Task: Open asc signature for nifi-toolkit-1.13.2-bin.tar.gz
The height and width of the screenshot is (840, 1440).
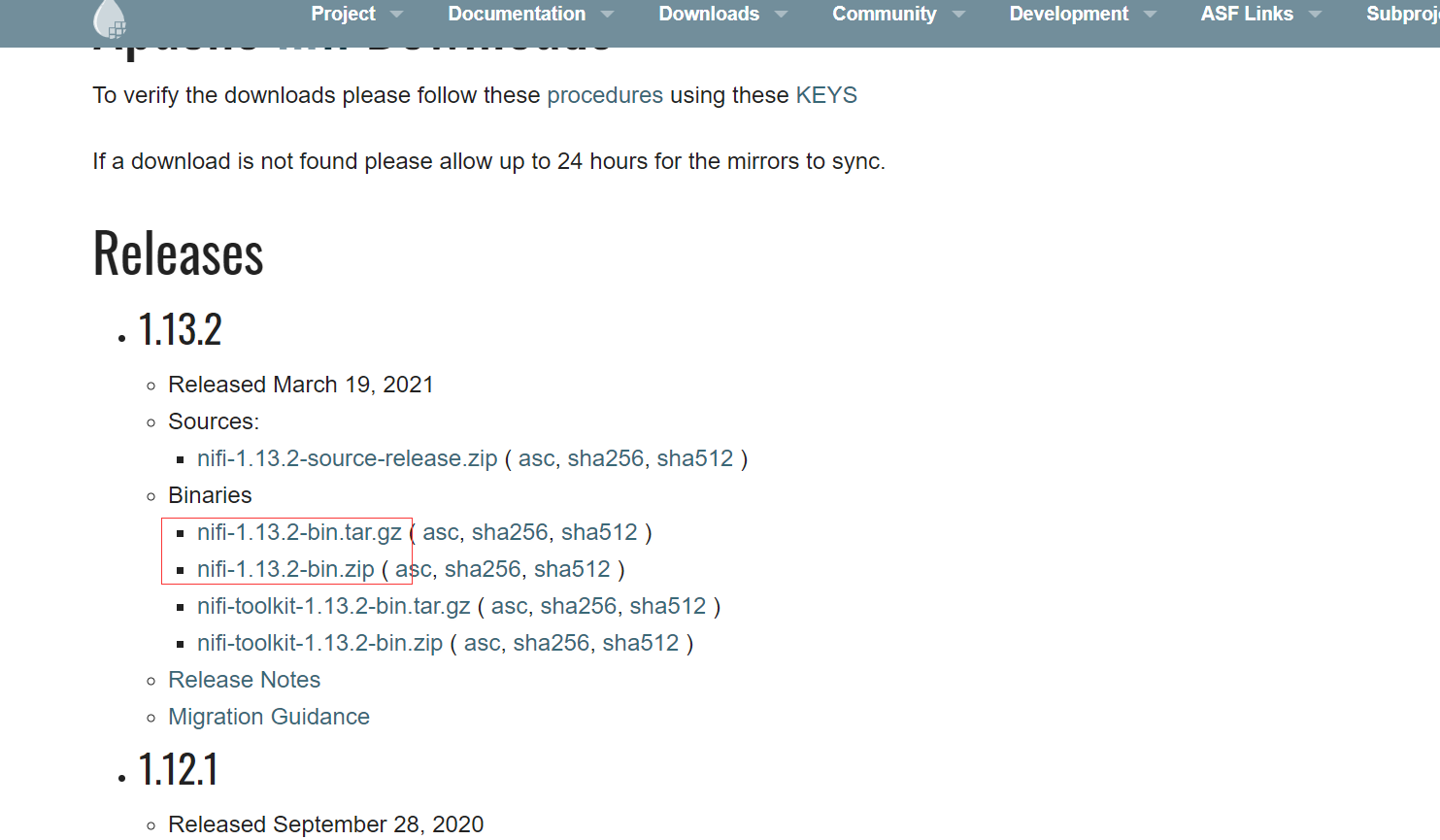Action: pyautogui.click(x=509, y=606)
